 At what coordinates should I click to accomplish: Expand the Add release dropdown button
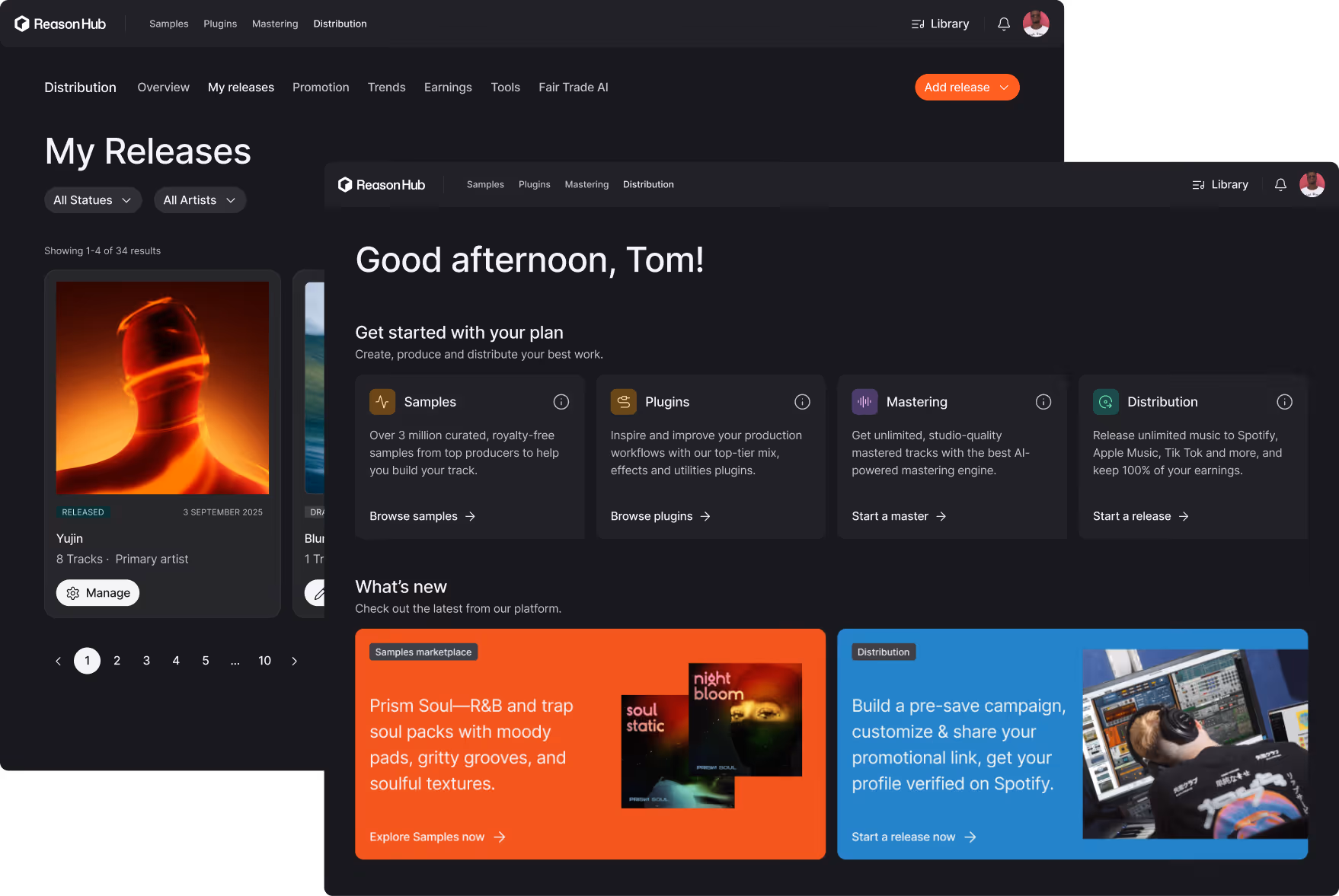(x=967, y=87)
